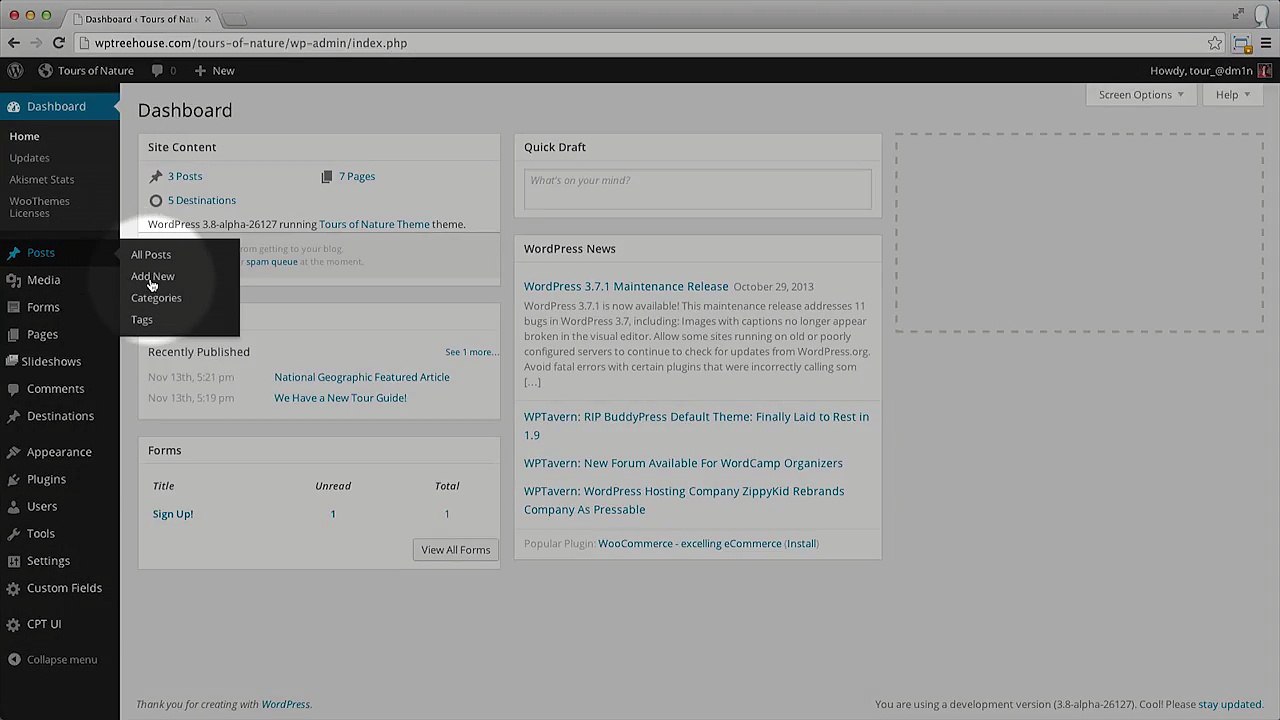
Task: Open WooThemes Licenses in the sidebar
Action: 40,207
